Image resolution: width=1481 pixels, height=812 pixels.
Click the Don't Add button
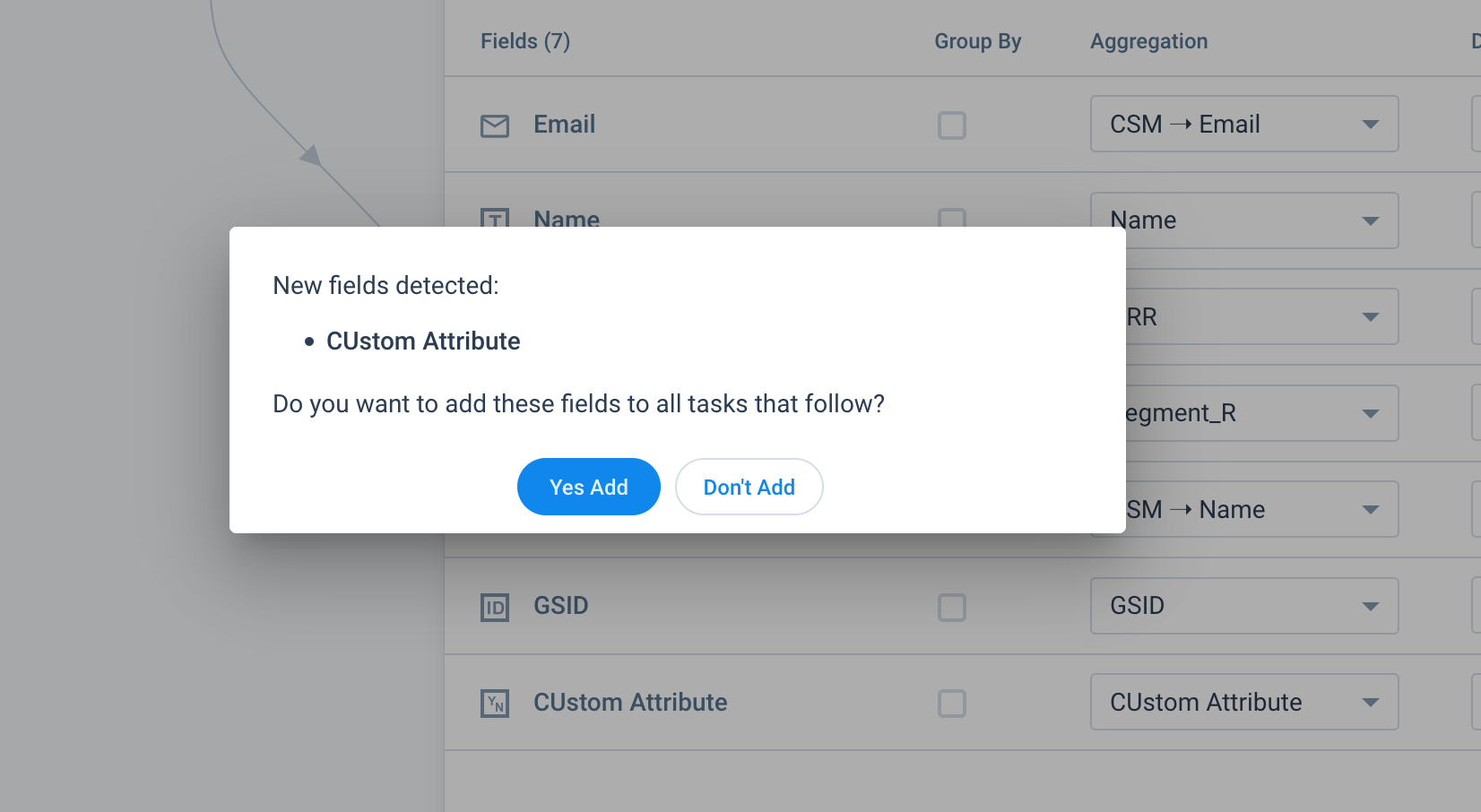(x=749, y=487)
